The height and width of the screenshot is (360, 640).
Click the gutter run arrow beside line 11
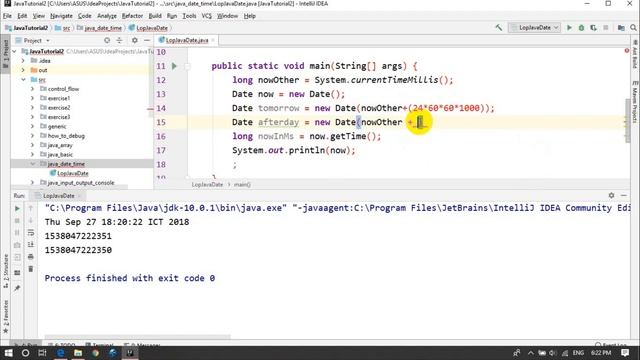point(174,66)
